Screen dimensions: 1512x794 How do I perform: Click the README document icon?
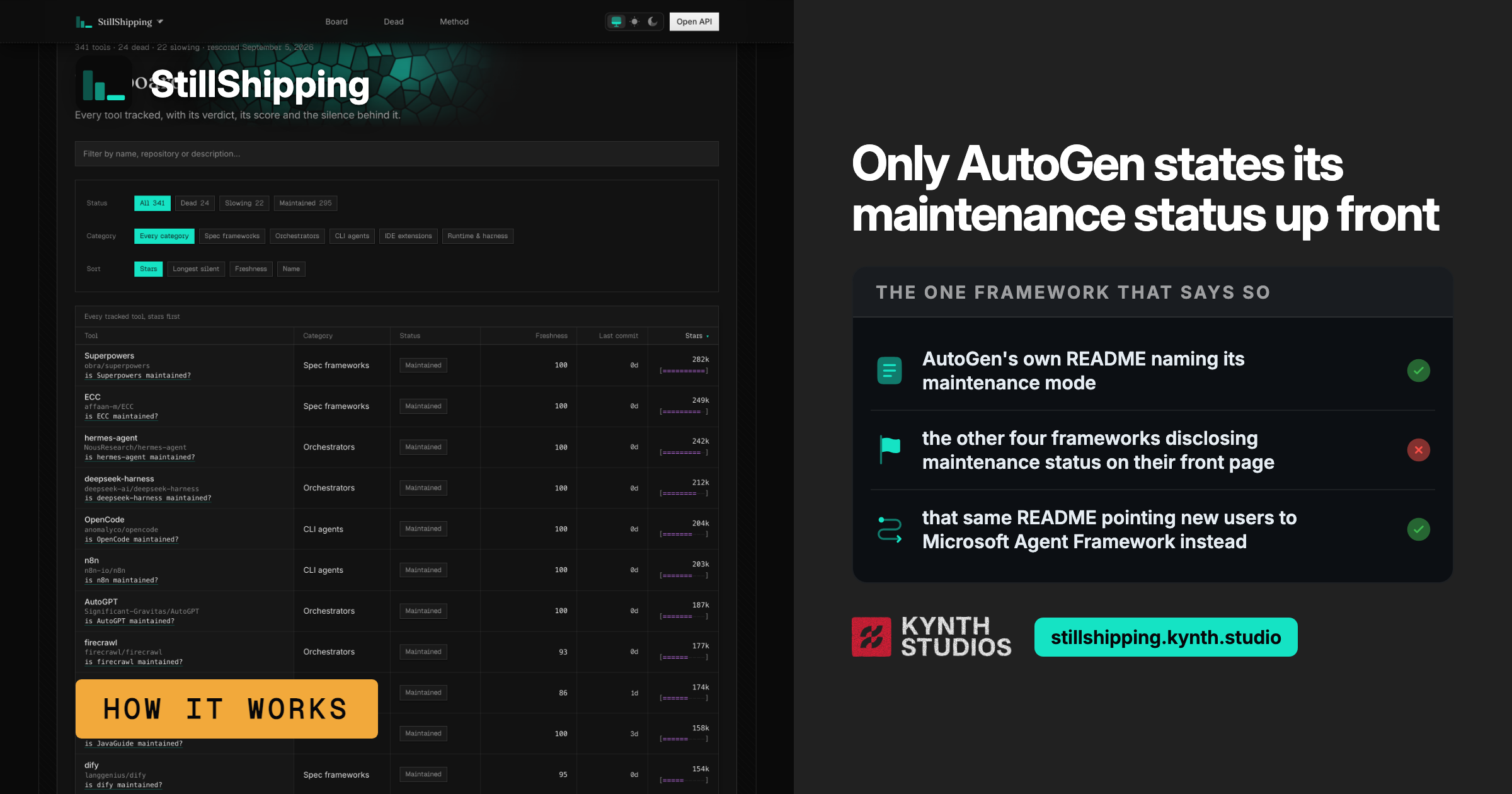(890, 371)
